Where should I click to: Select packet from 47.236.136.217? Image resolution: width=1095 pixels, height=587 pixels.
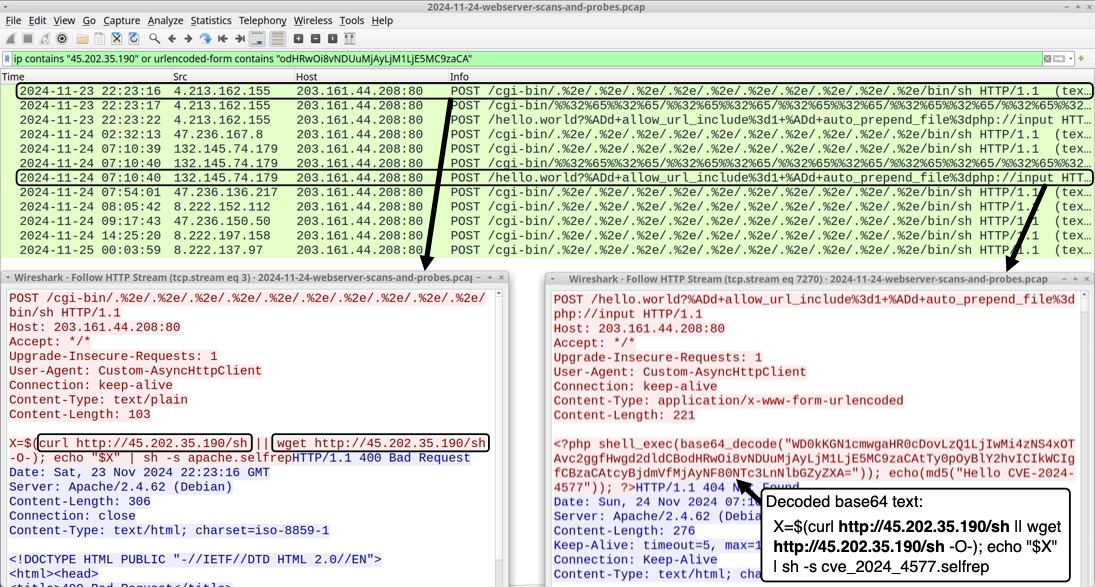coord(548,192)
